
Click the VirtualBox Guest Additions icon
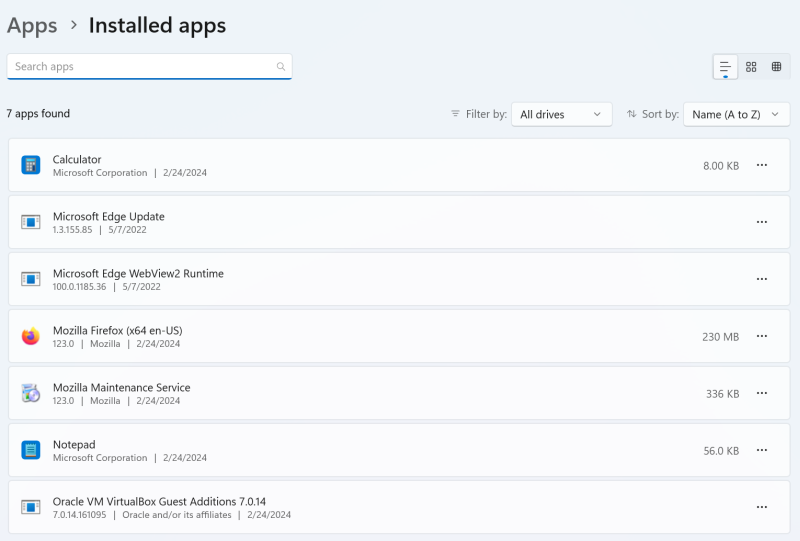[x=31, y=507]
